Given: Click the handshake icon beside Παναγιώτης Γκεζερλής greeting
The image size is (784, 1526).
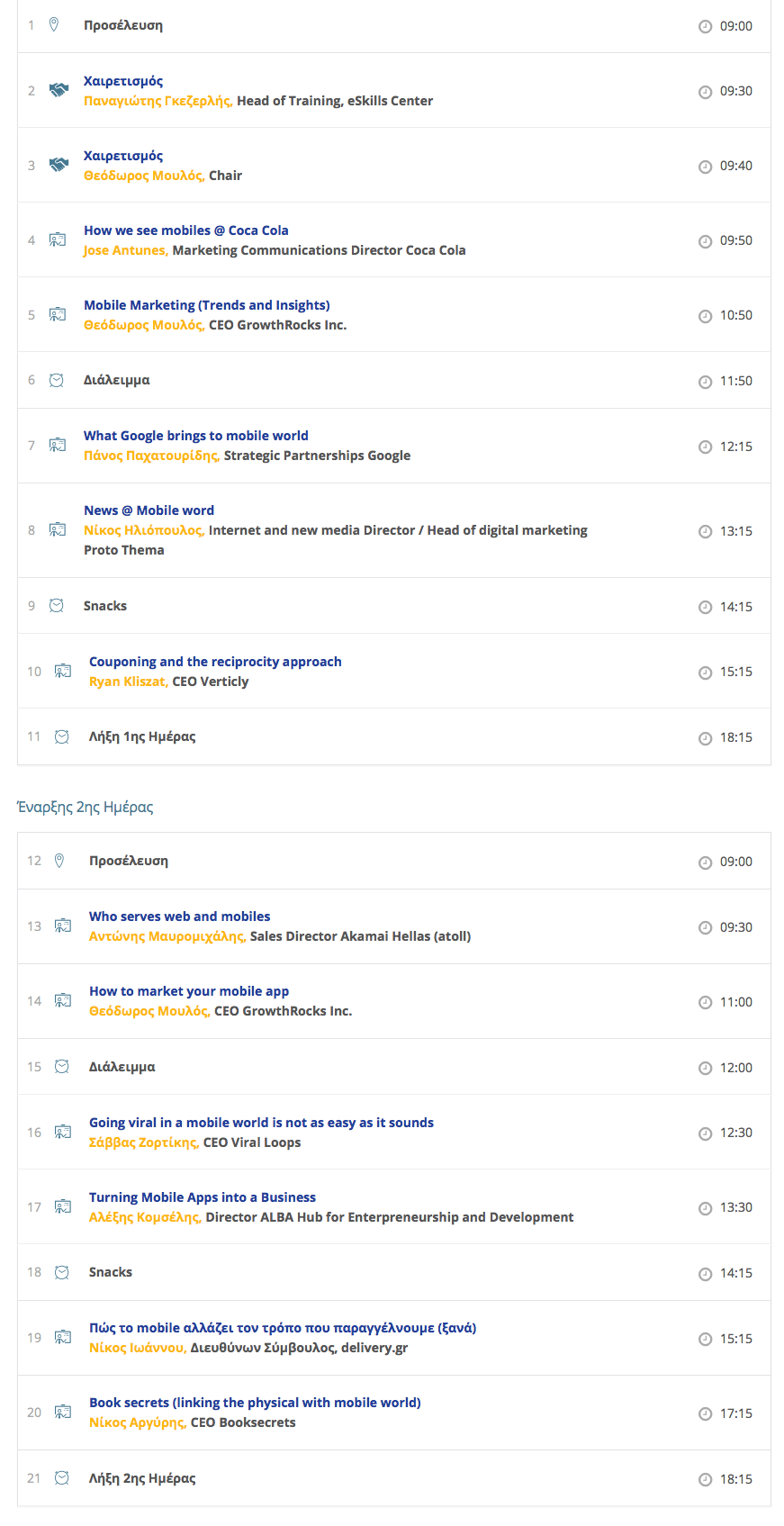Looking at the screenshot, I should tap(59, 90).
